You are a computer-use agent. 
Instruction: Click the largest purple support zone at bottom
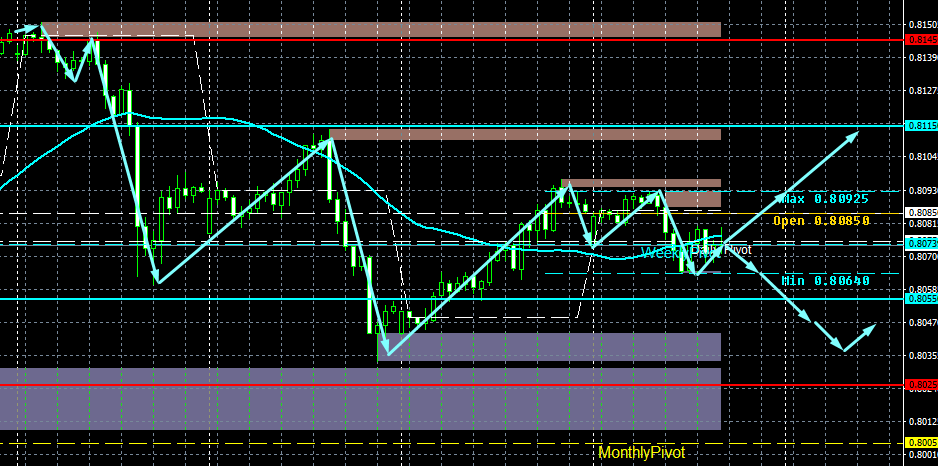point(360,399)
